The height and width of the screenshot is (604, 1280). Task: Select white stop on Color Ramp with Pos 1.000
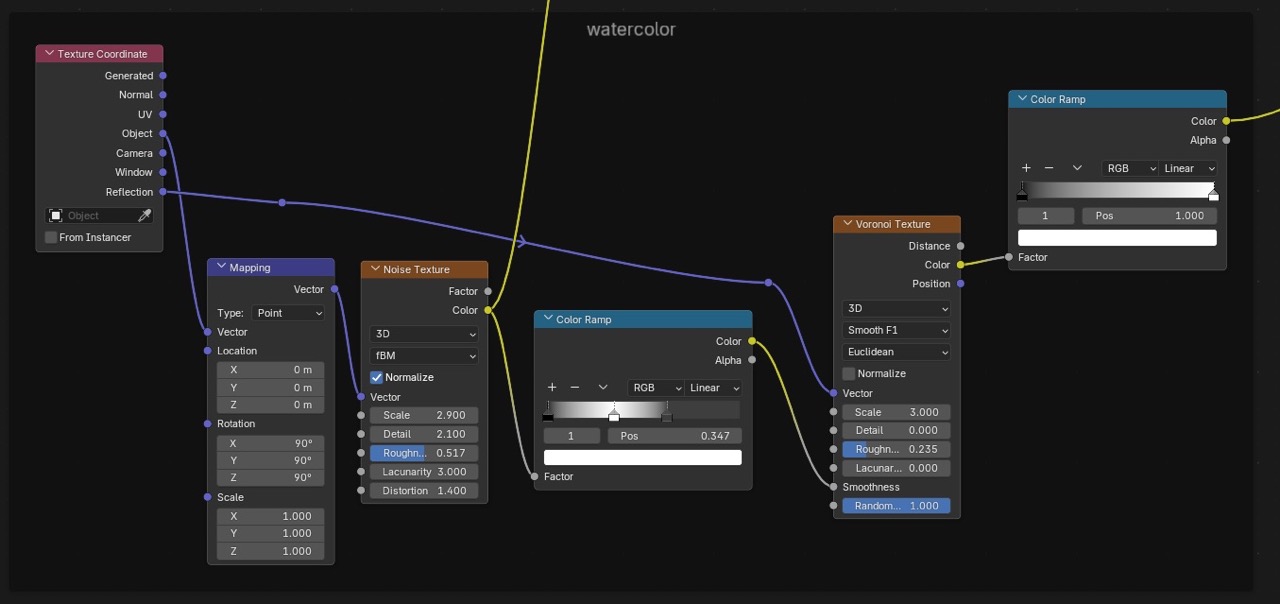pos(1213,196)
